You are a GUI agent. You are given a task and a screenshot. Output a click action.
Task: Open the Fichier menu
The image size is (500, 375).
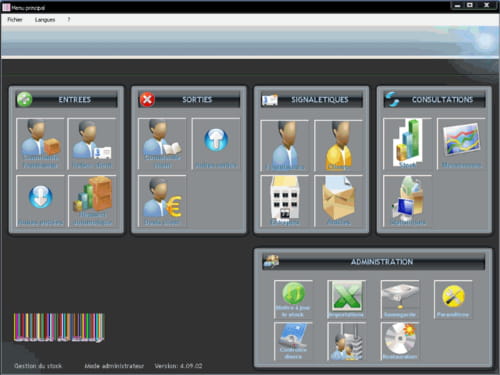click(15, 20)
